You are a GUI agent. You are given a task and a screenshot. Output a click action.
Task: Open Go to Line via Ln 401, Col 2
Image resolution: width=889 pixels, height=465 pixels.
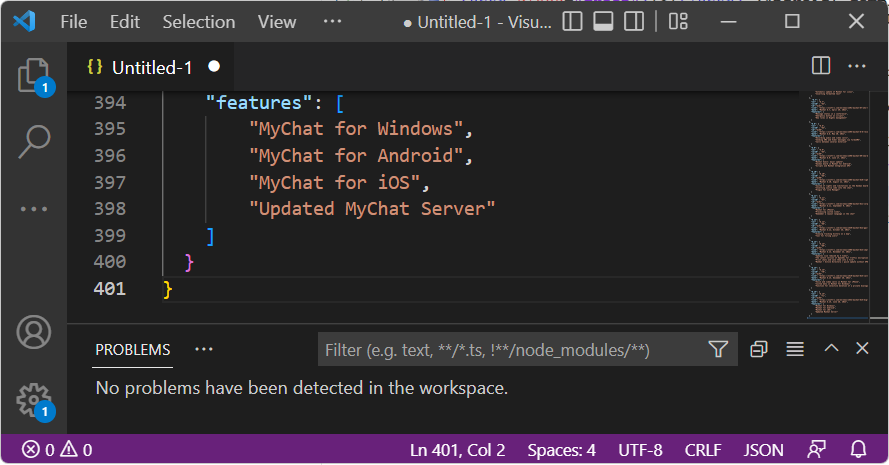(x=458, y=450)
